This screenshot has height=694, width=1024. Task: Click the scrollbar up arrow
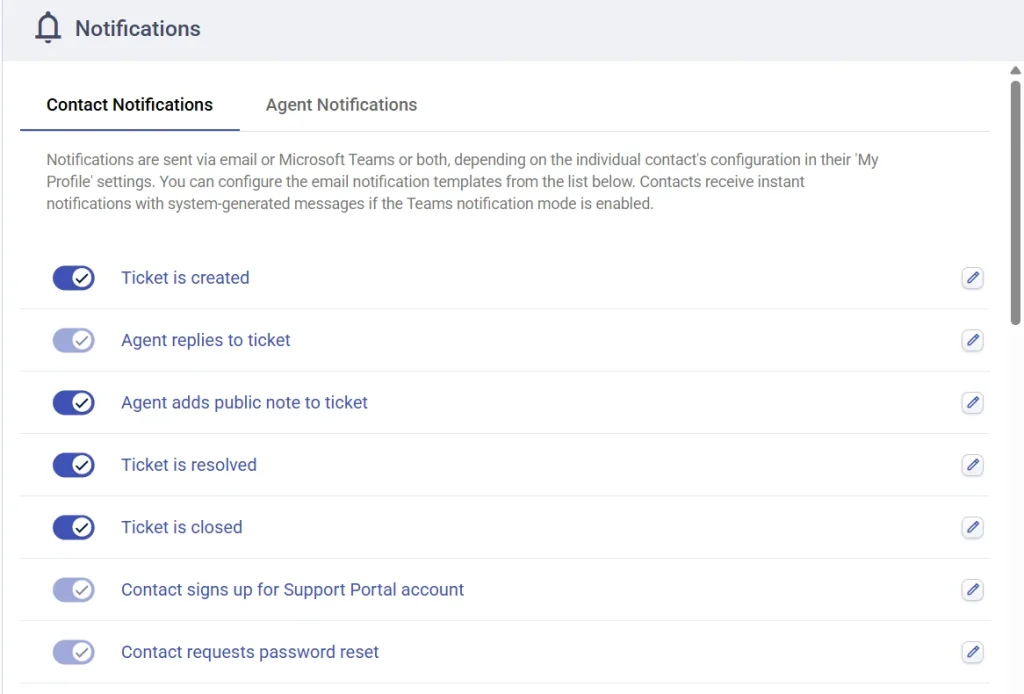coord(1015,71)
